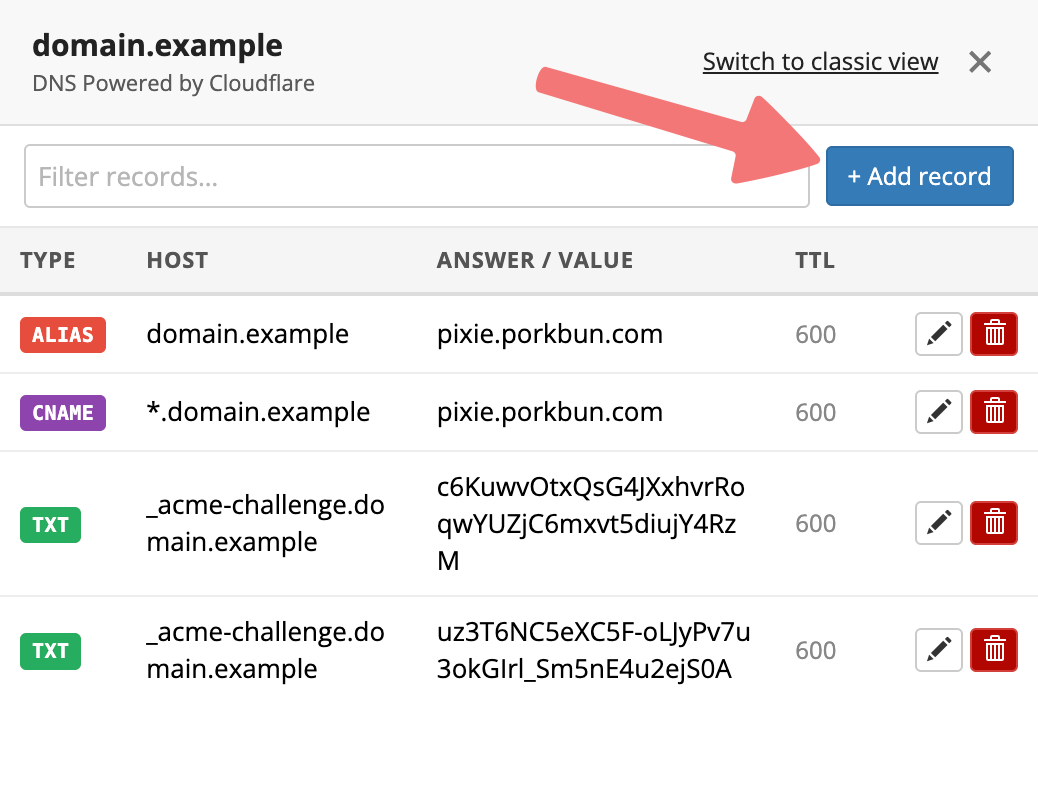Image resolution: width=1038 pixels, height=800 pixels.
Task: Close the DNS records panel
Action: (980, 62)
